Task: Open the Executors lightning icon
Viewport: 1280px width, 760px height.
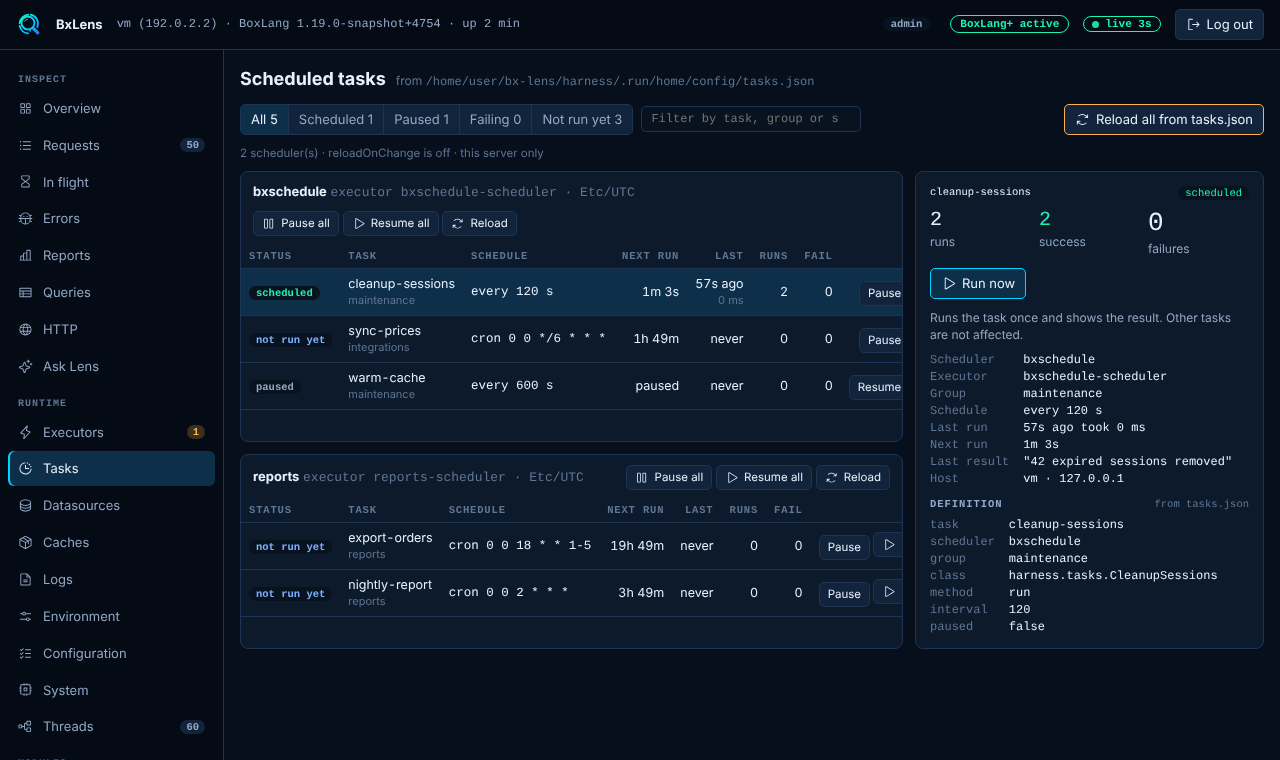Action: (x=25, y=432)
